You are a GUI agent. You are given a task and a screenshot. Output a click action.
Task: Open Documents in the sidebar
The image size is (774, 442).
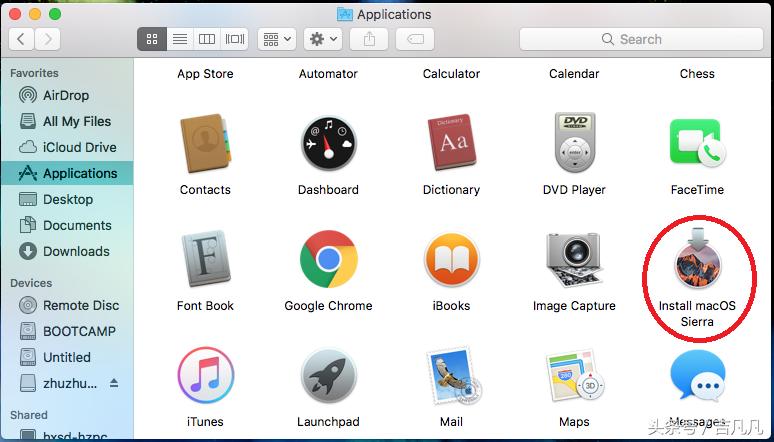click(67, 225)
